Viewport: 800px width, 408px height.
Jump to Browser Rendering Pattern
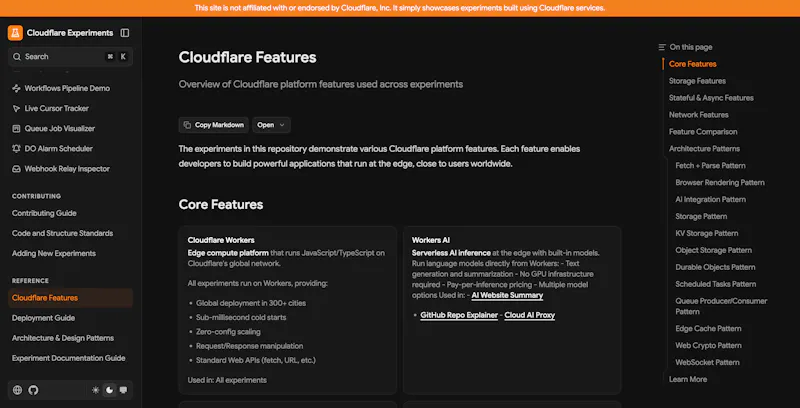[720, 183]
